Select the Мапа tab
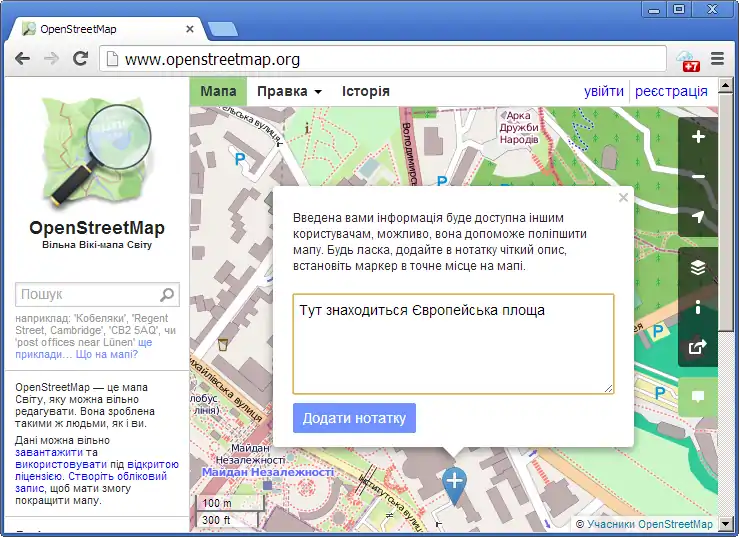739x537 pixels. 218,91
